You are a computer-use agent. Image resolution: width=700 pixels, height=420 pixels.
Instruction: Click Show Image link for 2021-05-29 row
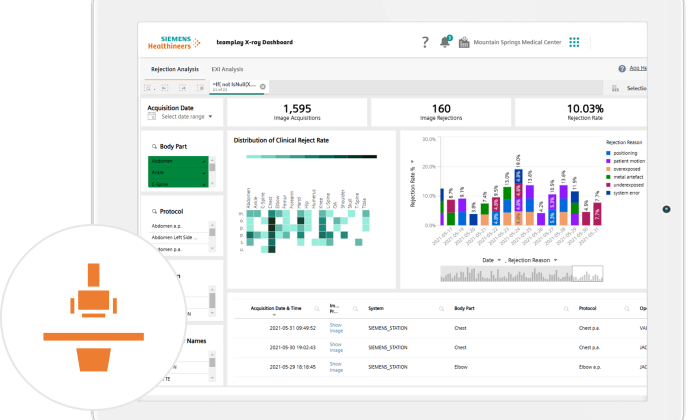click(337, 367)
